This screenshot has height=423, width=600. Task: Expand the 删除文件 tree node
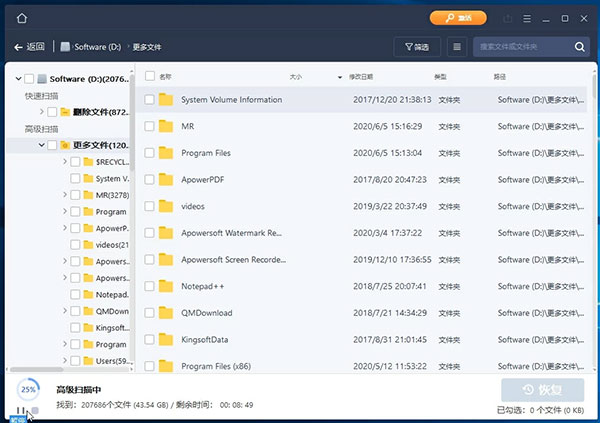[40, 112]
